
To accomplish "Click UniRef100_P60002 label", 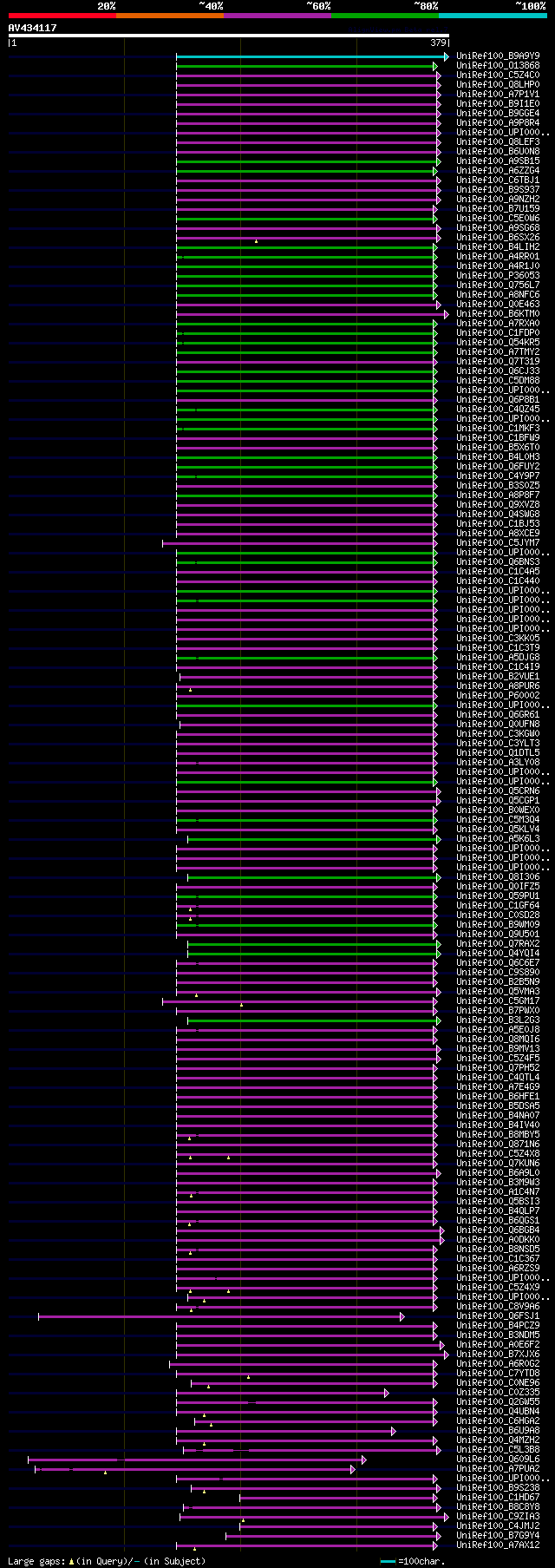I will [x=499, y=696].
